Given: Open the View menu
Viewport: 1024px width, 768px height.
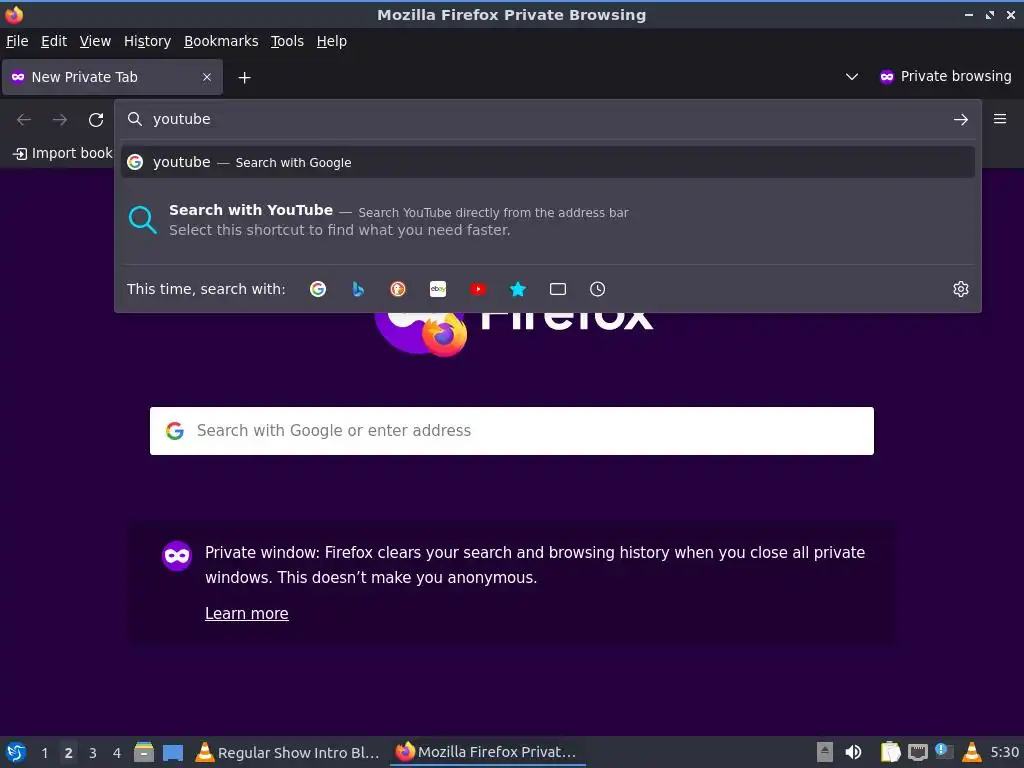Looking at the screenshot, I should point(95,41).
